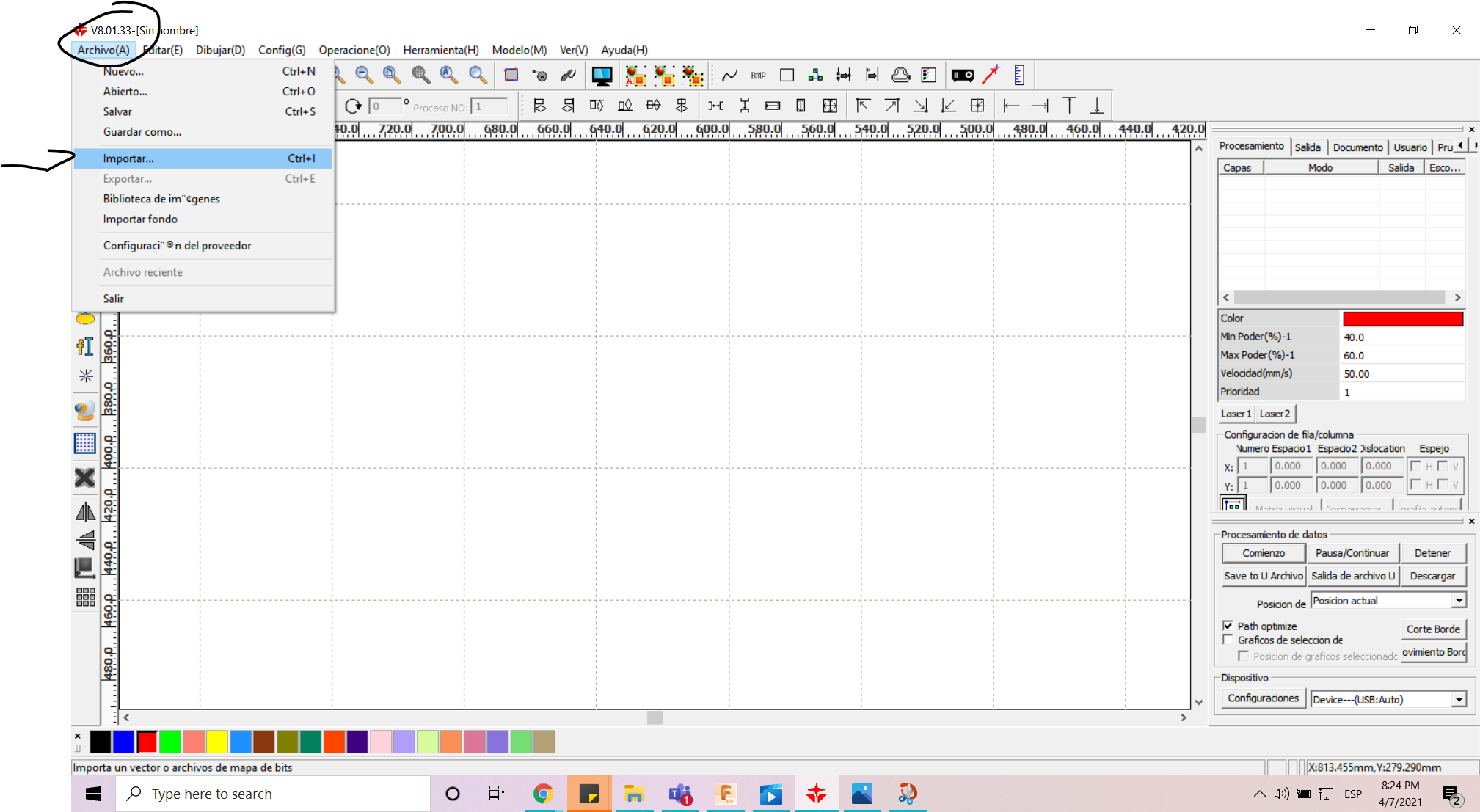Switch to the Documento tab
The width and height of the screenshot is (1480, 812).
(1357, 147)
